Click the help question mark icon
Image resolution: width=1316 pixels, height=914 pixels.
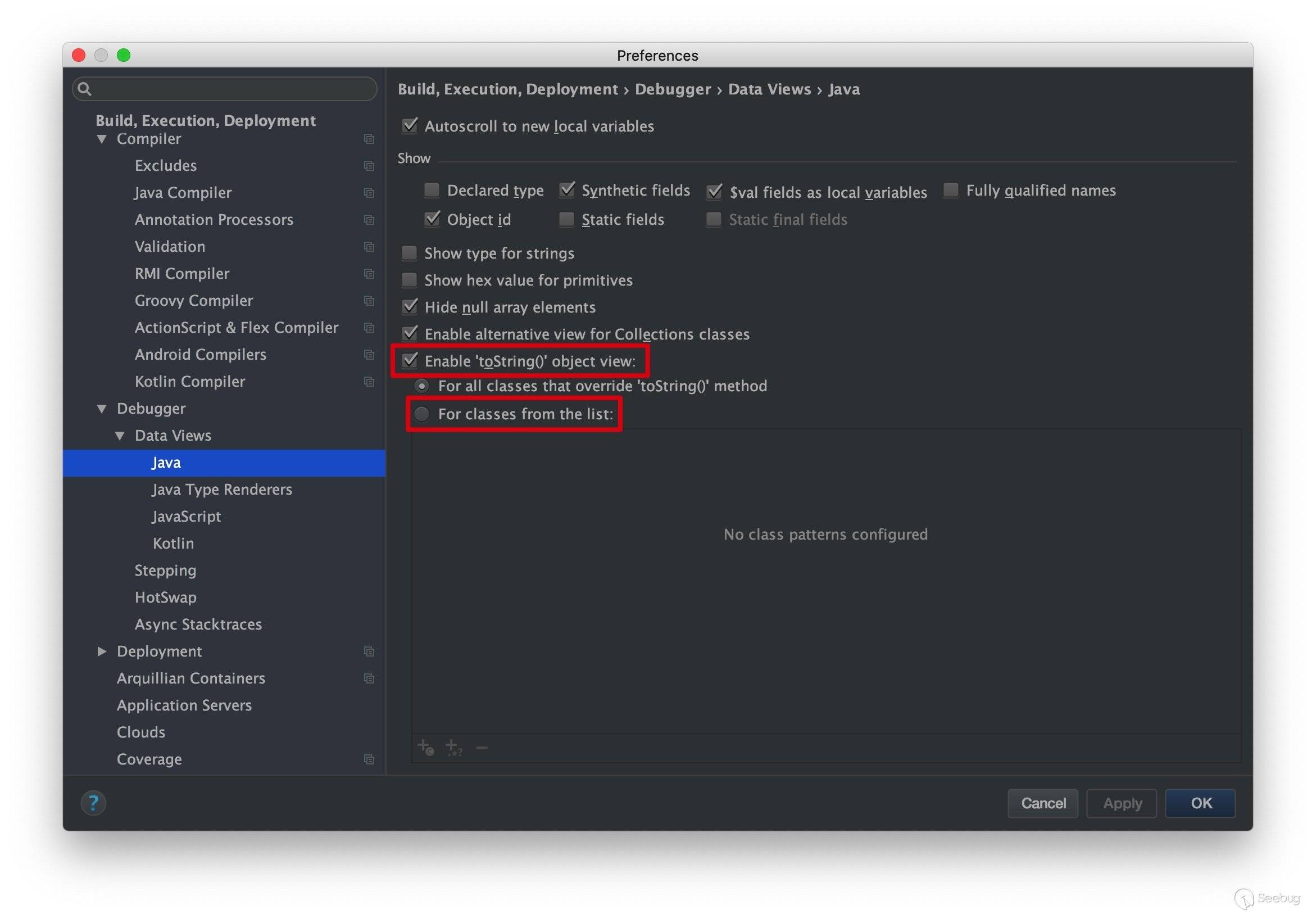point(93,802)
